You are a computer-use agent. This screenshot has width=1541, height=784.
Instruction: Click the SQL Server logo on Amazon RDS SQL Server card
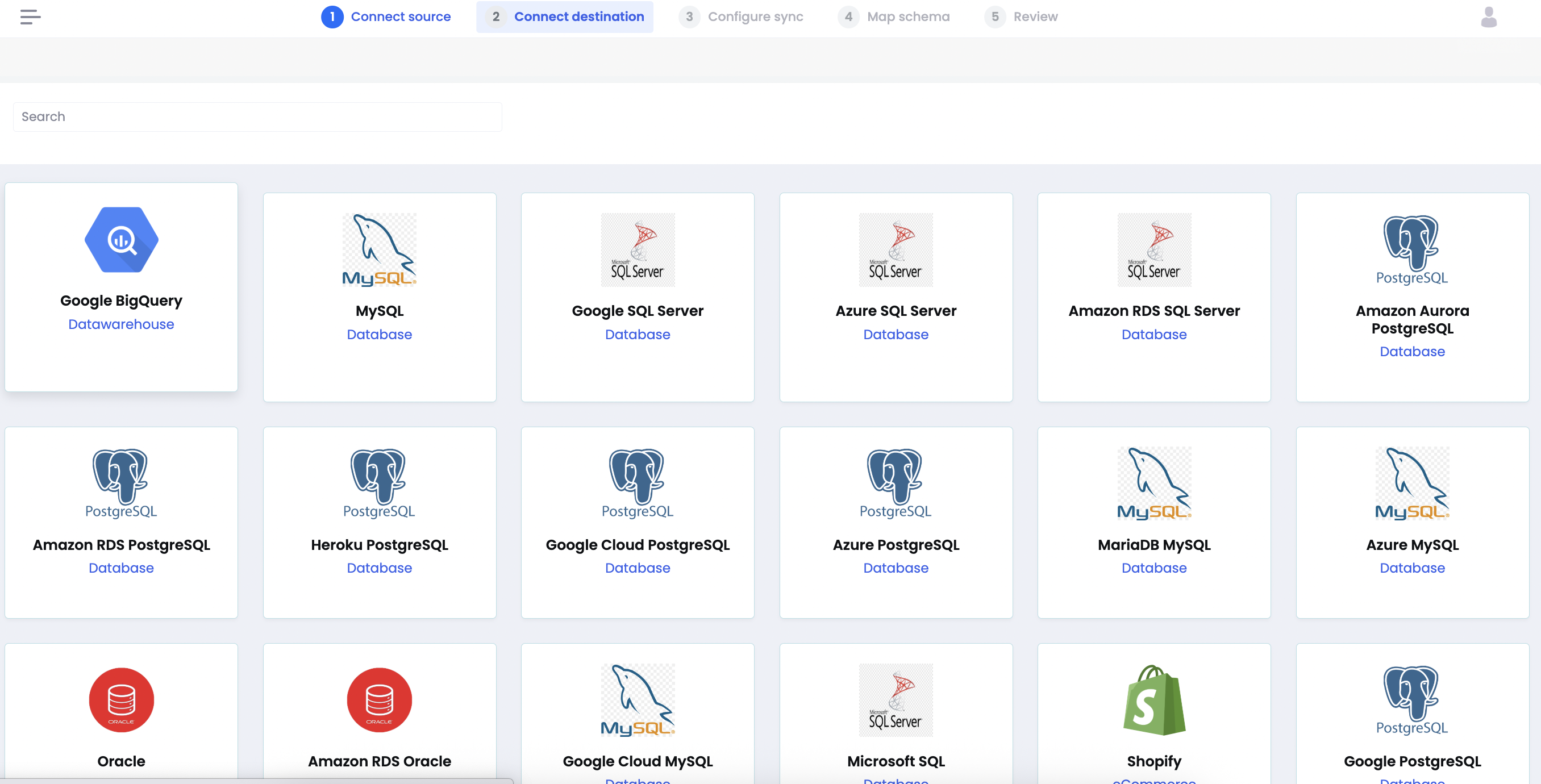coord(1154,249)
